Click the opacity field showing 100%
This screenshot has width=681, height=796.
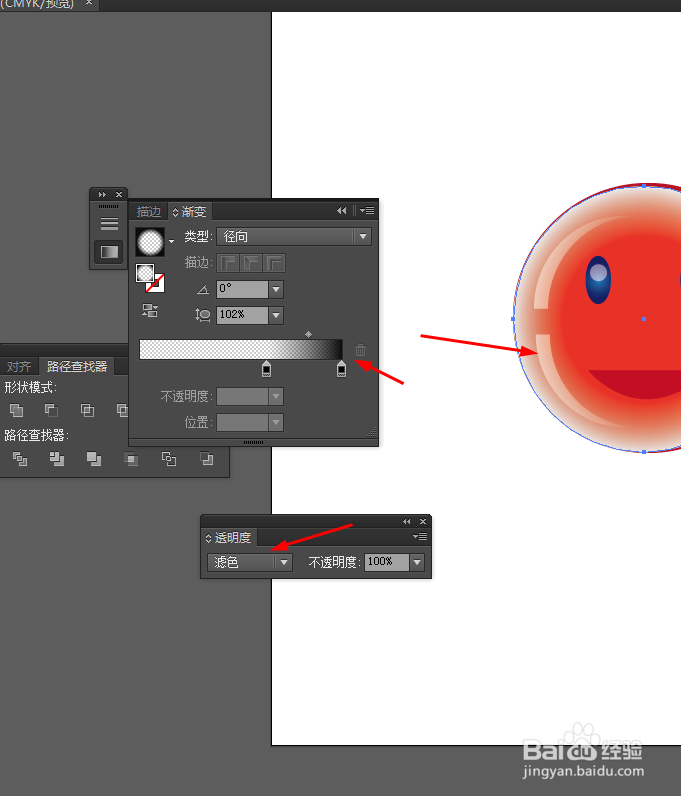386,562
